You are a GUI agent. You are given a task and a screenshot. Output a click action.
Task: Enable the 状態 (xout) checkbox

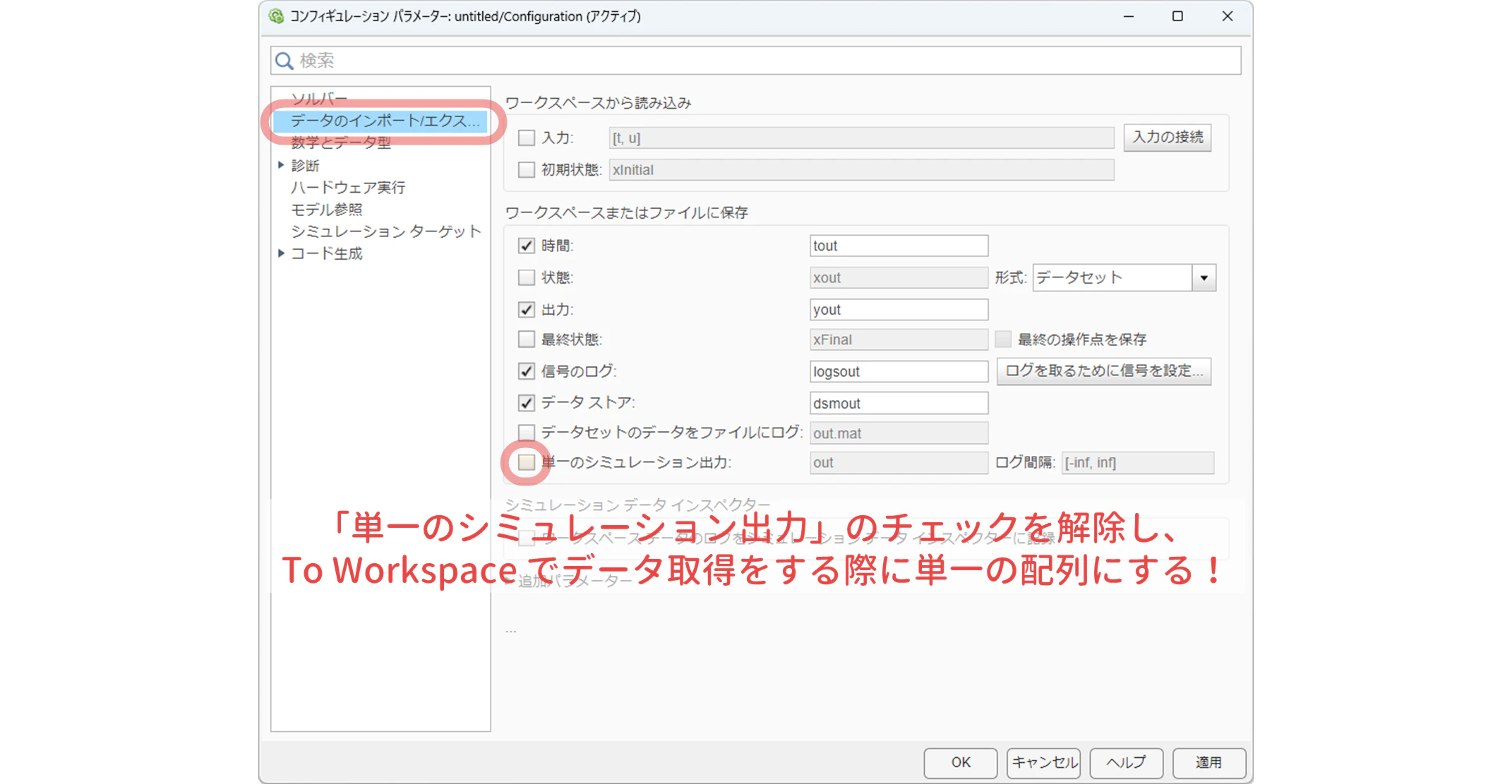coord(527,277)
